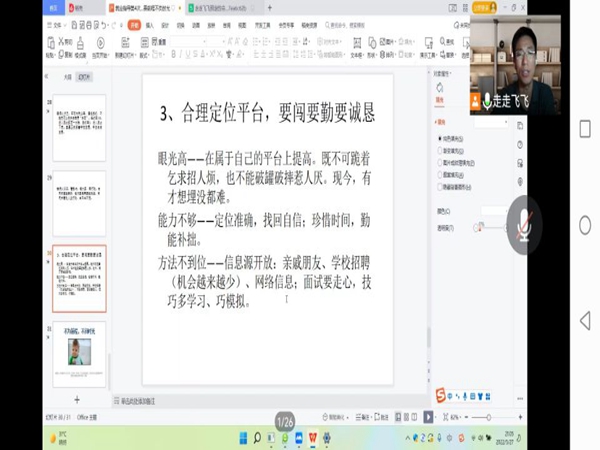Select the selected slide thumbnail with orange border
600x450 pixels.
click(x=79, y=279)
